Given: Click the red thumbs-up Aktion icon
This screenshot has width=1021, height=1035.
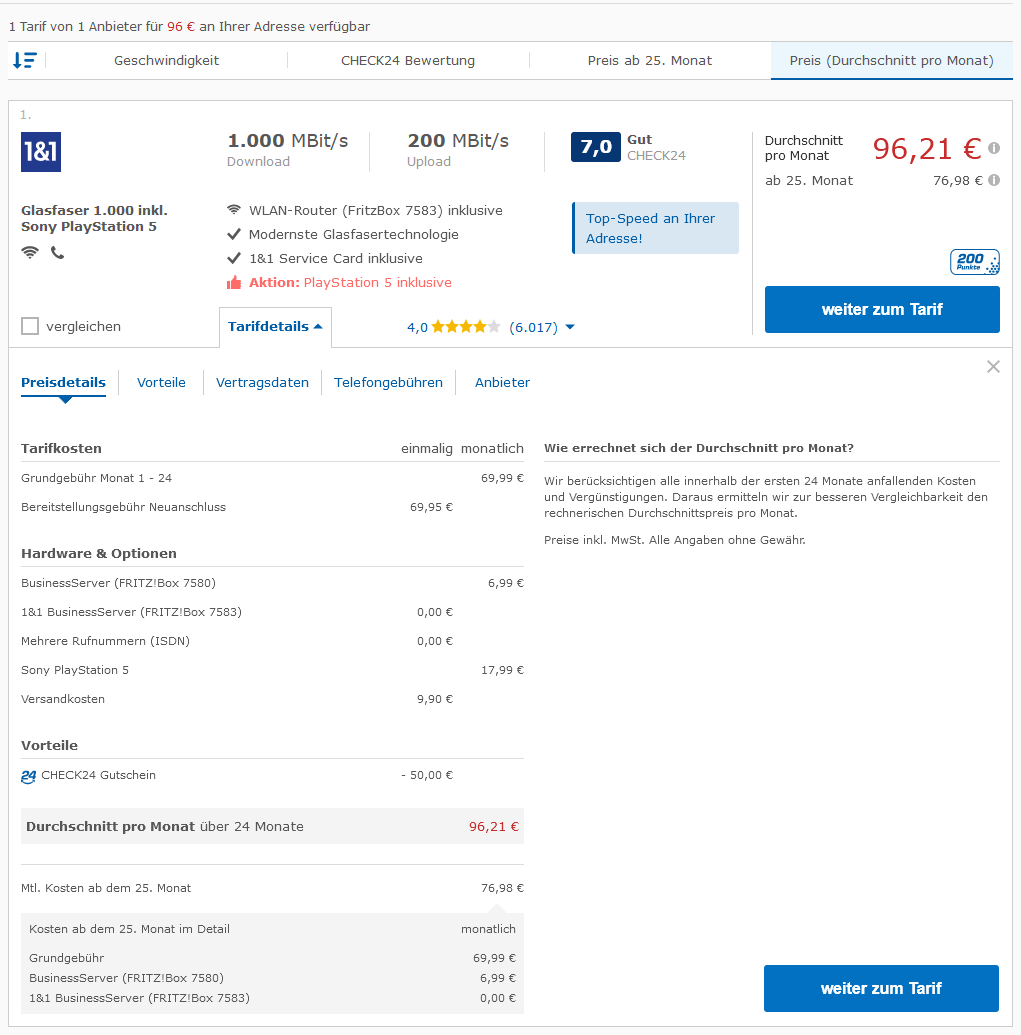Looking at the screenshot, I should pyautogui.click(x=234, y=283).
